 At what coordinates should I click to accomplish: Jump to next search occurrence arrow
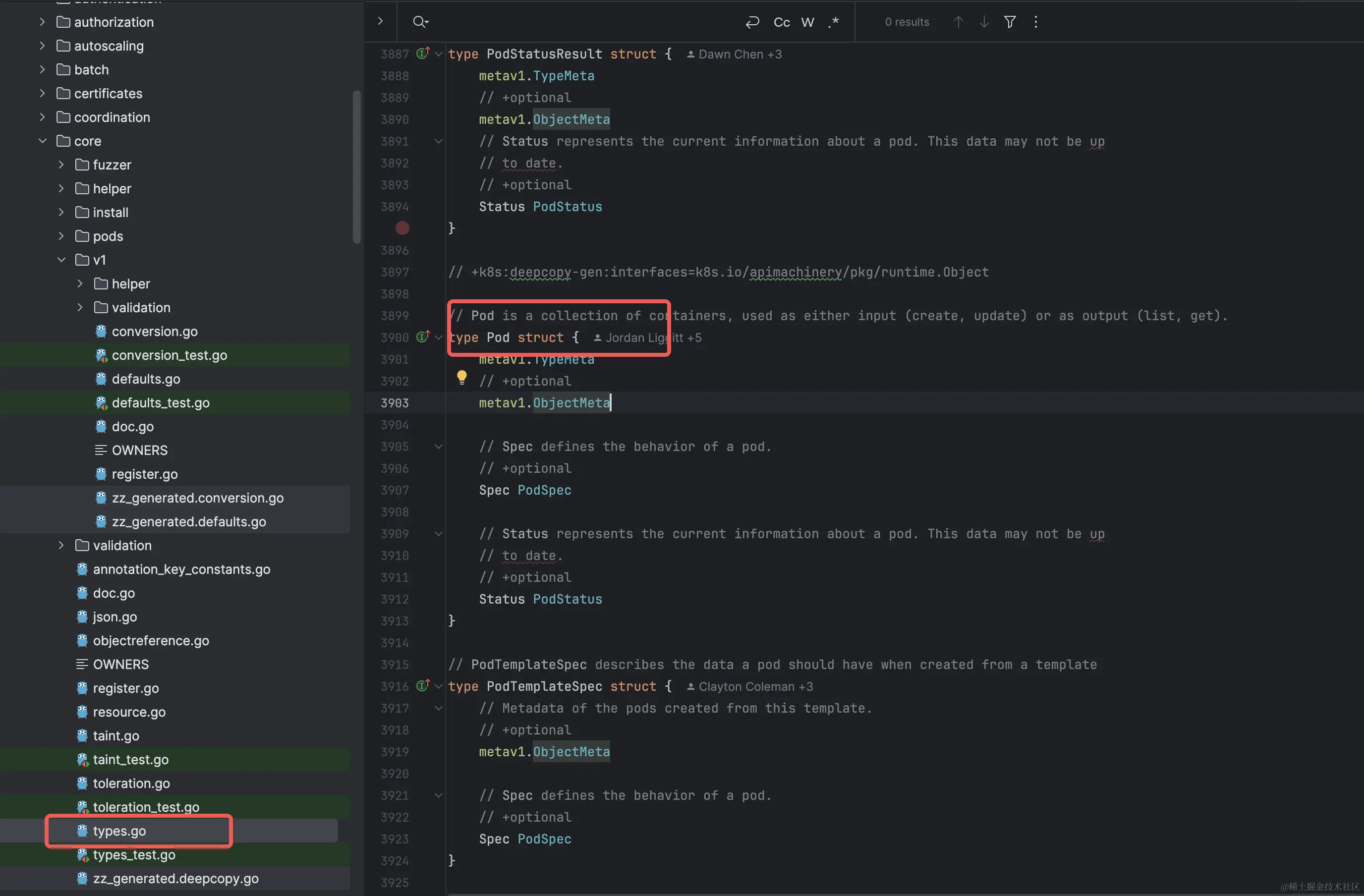[x=984, y=22]
